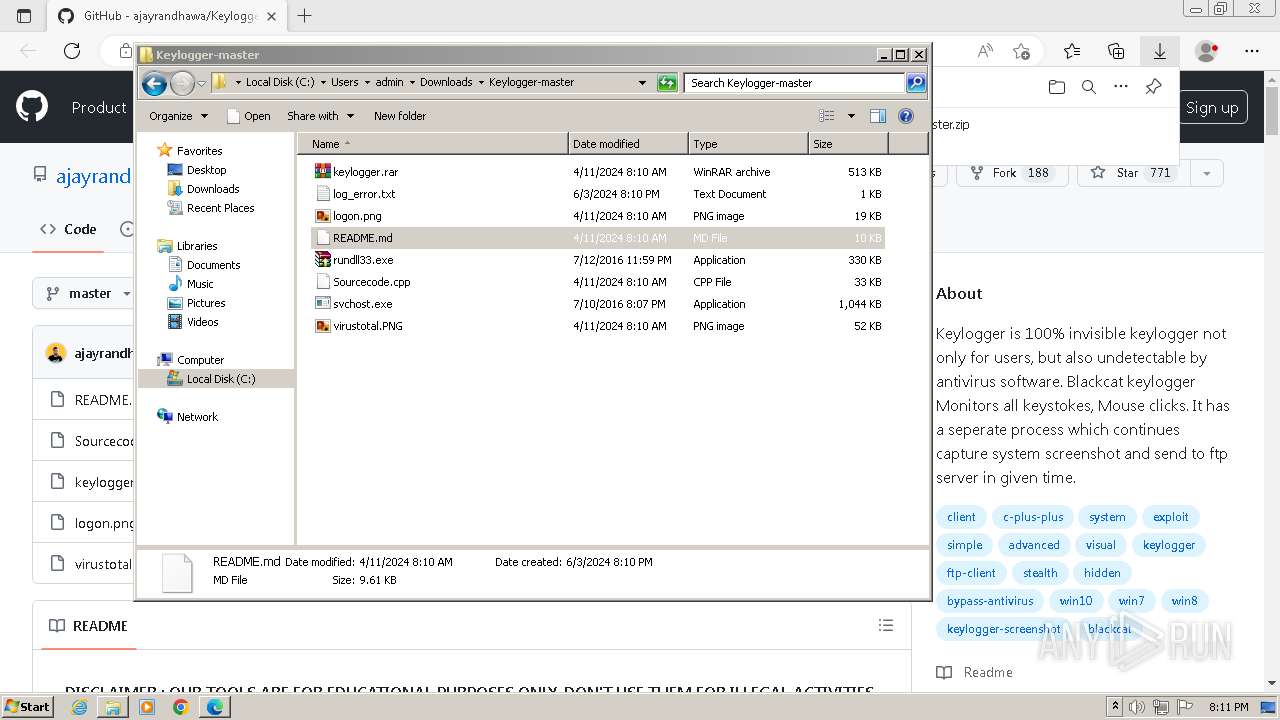The image size is (1280, 720).
Task: Click the search magnifier icon in Explorer
Action: tap(915, 83)
